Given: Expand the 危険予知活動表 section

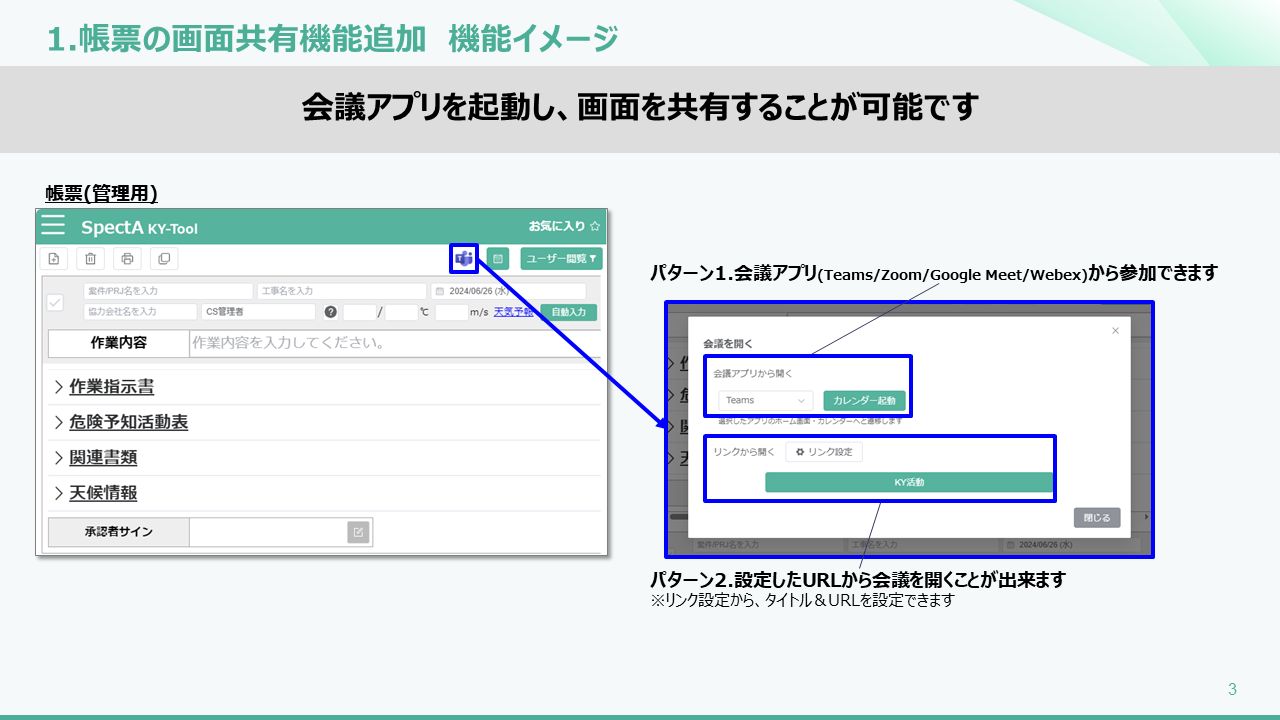Looking at the screenshot, I should click(128, 422).
